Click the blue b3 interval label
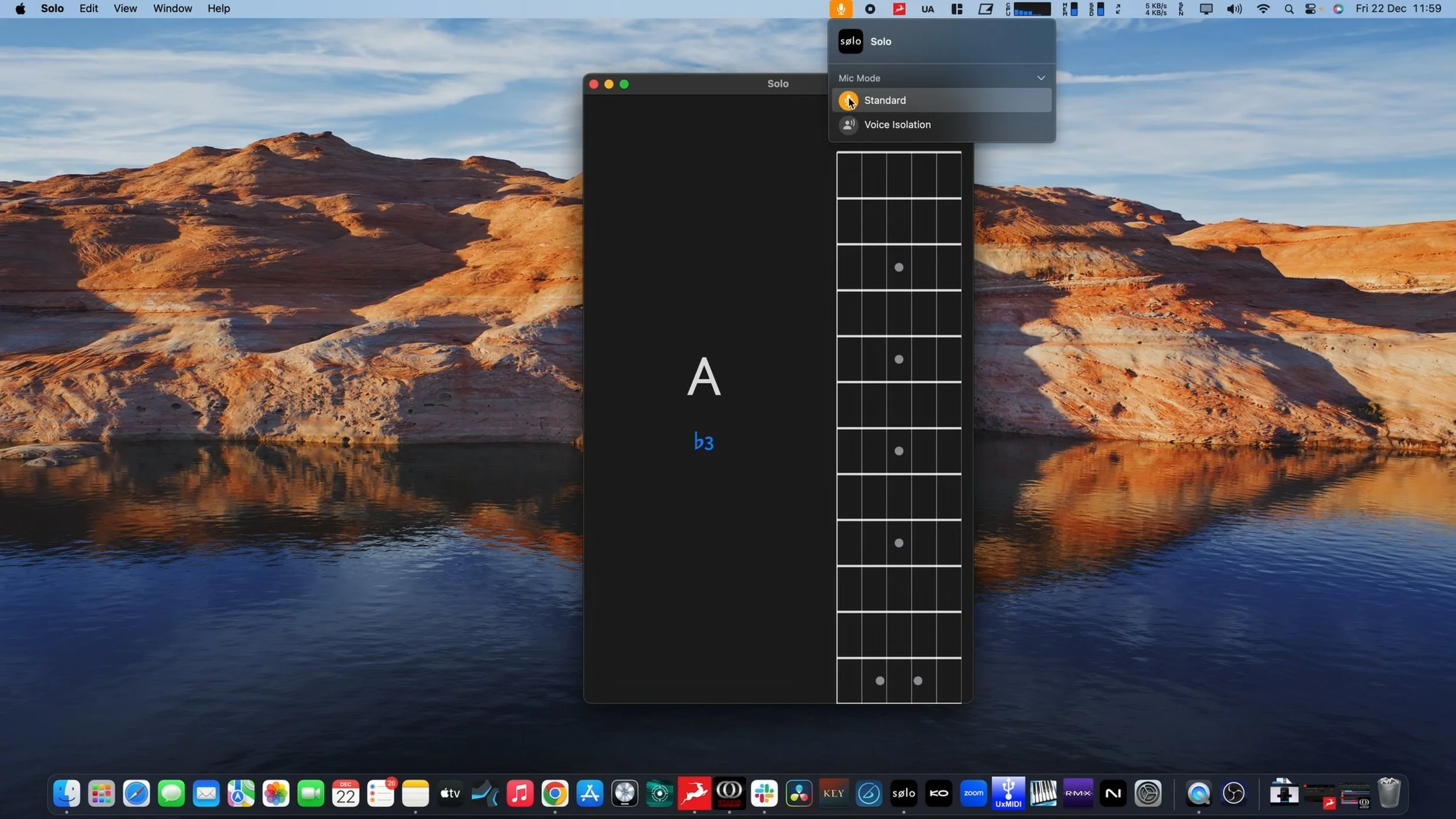The width and height of the screenshot is (1456, 819). pos(704,442)
